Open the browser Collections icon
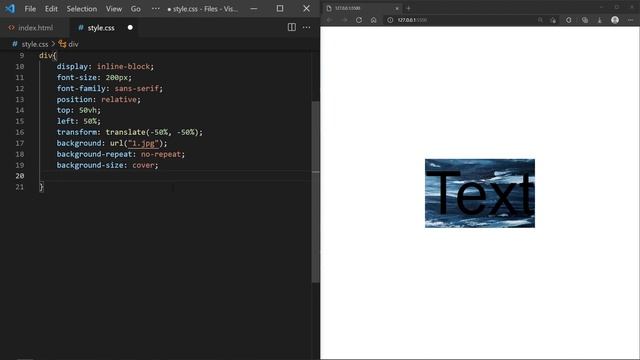Image resolution: width=640 pixels, height=360 pixels. [x=585, y=20]
